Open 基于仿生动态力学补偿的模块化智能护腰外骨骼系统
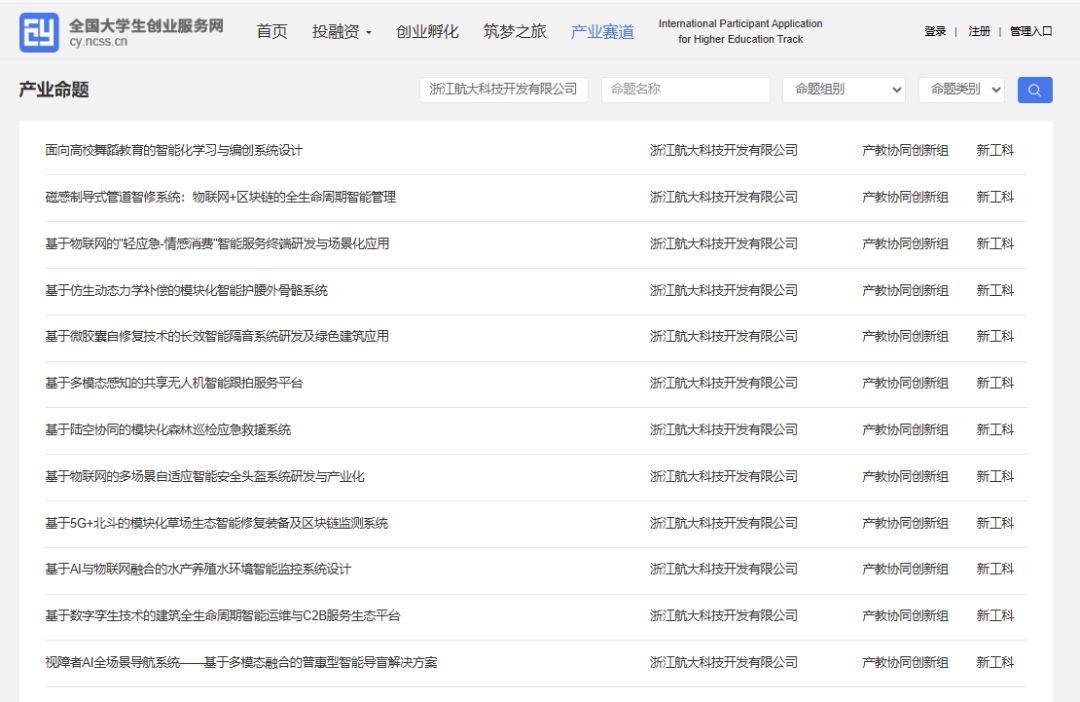The height and width of the screenshot is (702, 1080). tap(186, 291)
